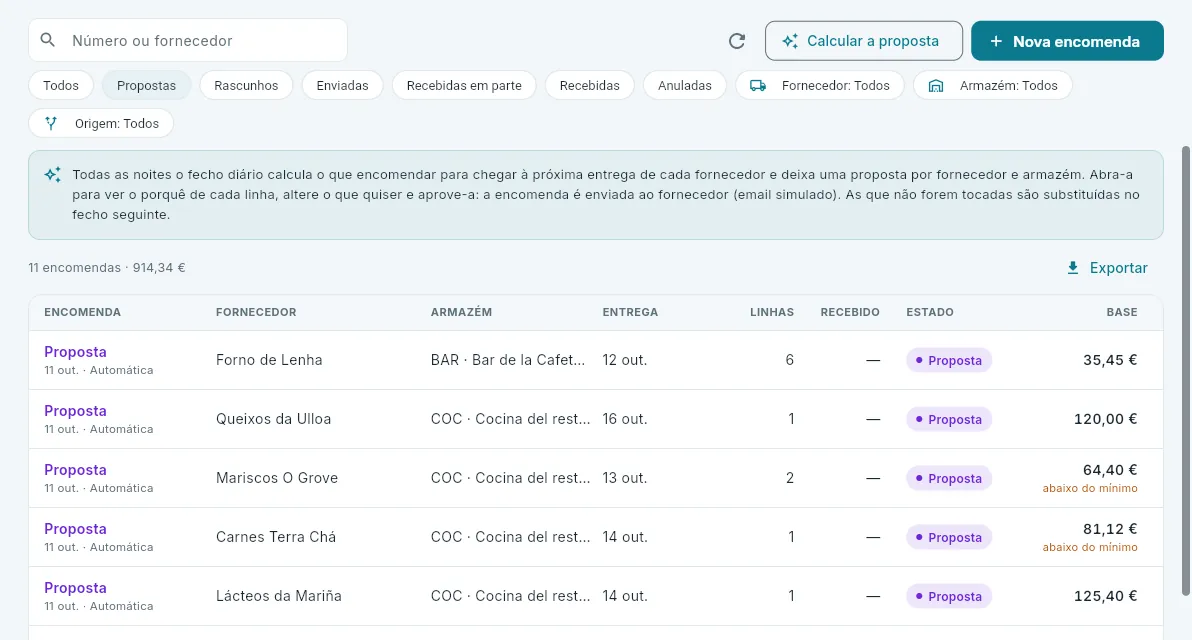Open the Lácteos da Mariña Proposta link
Screen dimensions: 1192x640
75,588
